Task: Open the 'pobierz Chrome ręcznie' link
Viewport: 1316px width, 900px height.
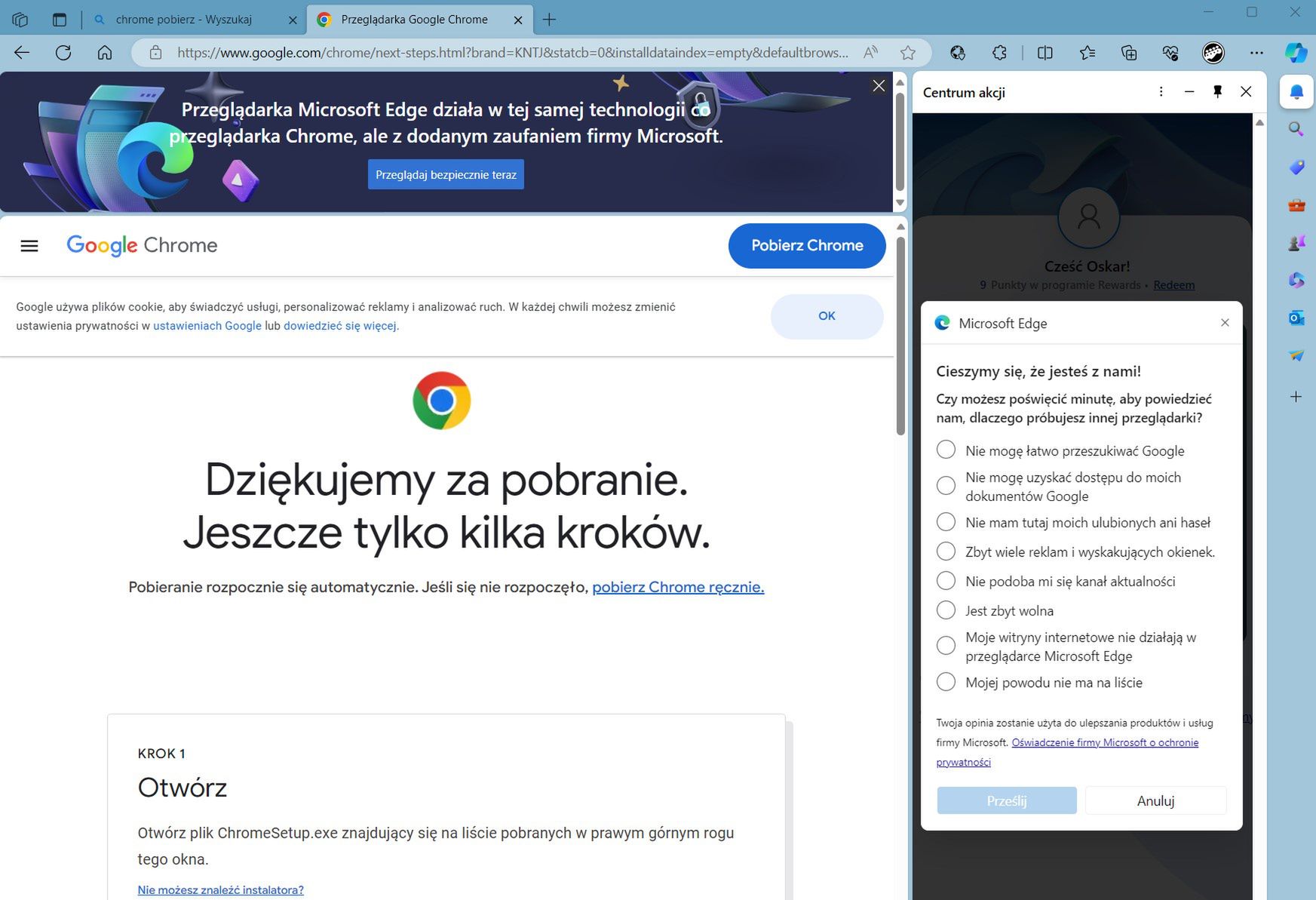Action: (677, 587)
